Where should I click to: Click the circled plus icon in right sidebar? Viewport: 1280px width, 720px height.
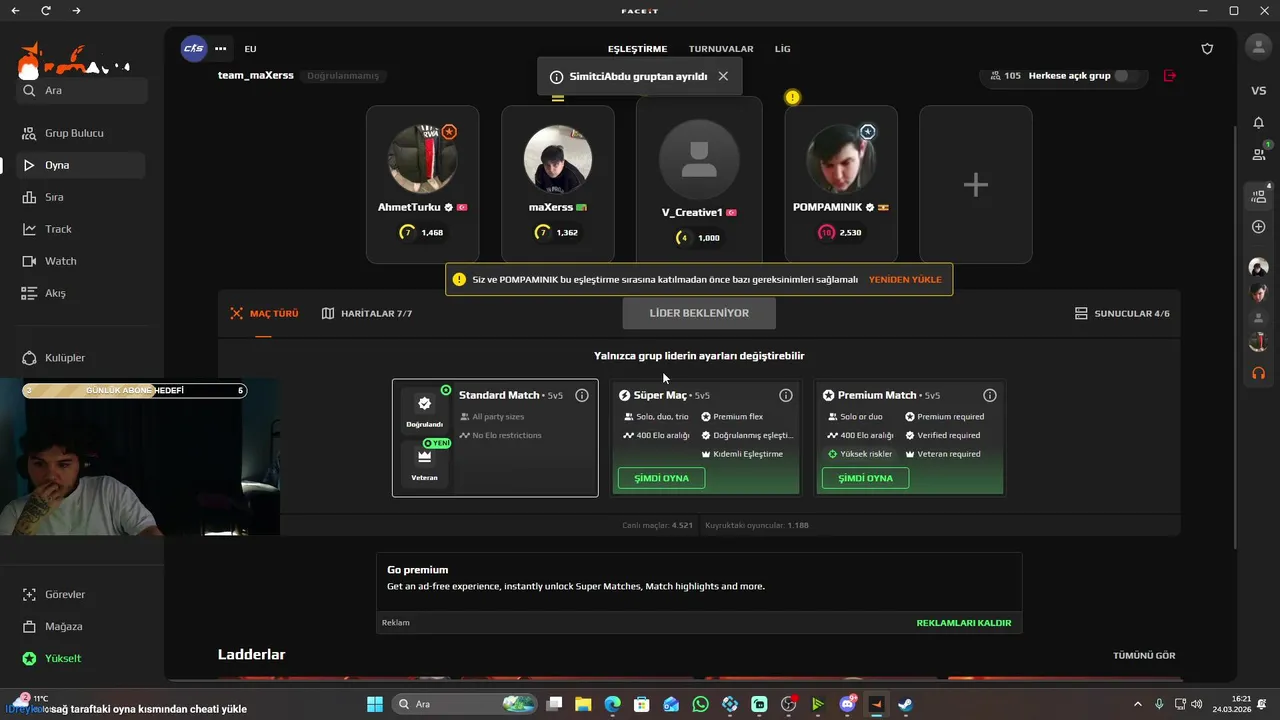(x=1258, y=227)
